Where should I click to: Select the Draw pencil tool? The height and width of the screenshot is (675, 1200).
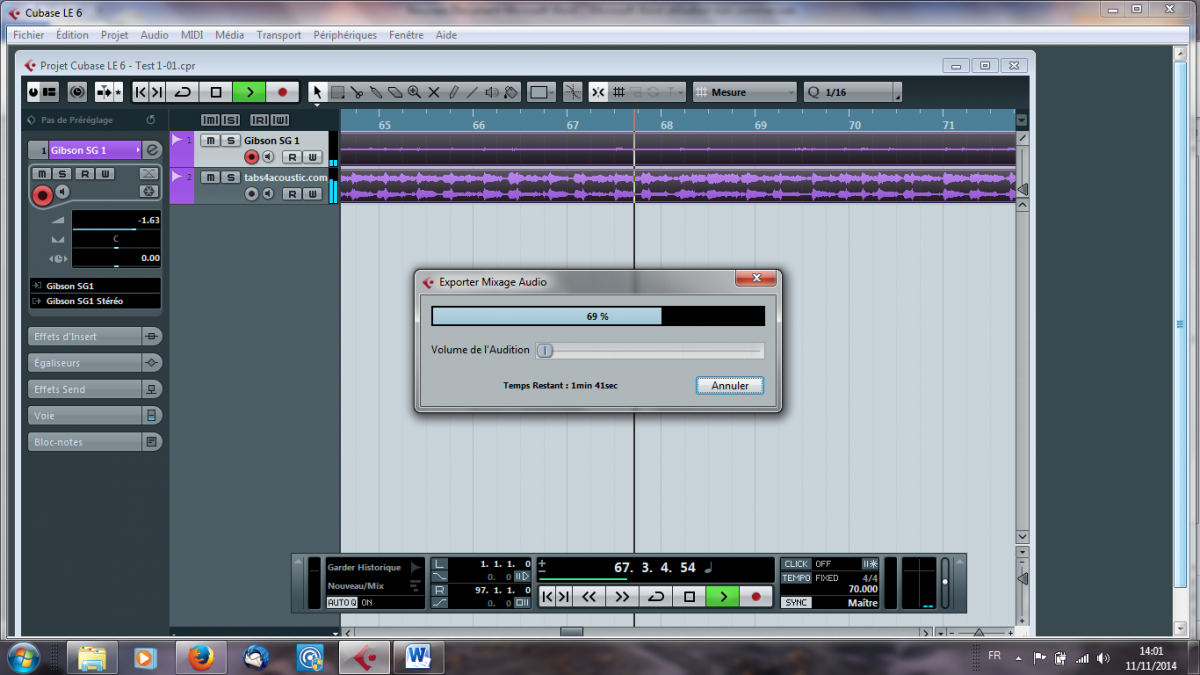453,92
